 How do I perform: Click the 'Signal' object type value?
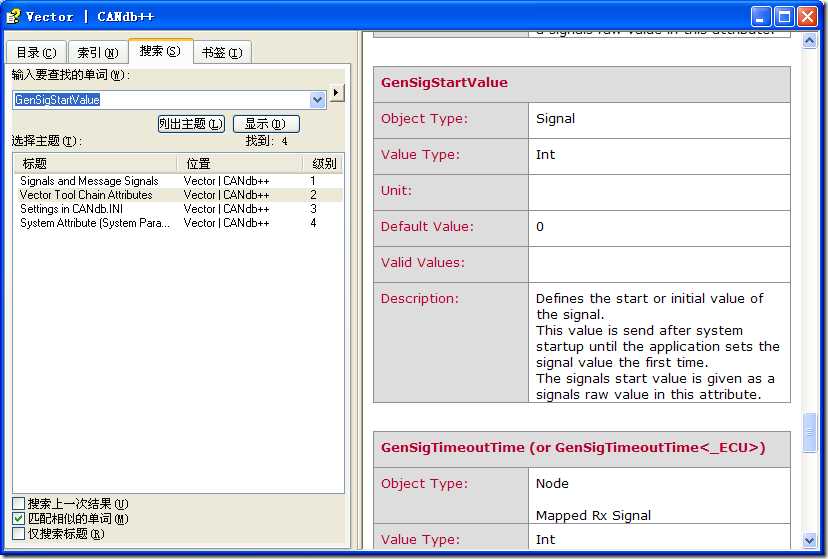pyautogui.click(x=555, y=118)
